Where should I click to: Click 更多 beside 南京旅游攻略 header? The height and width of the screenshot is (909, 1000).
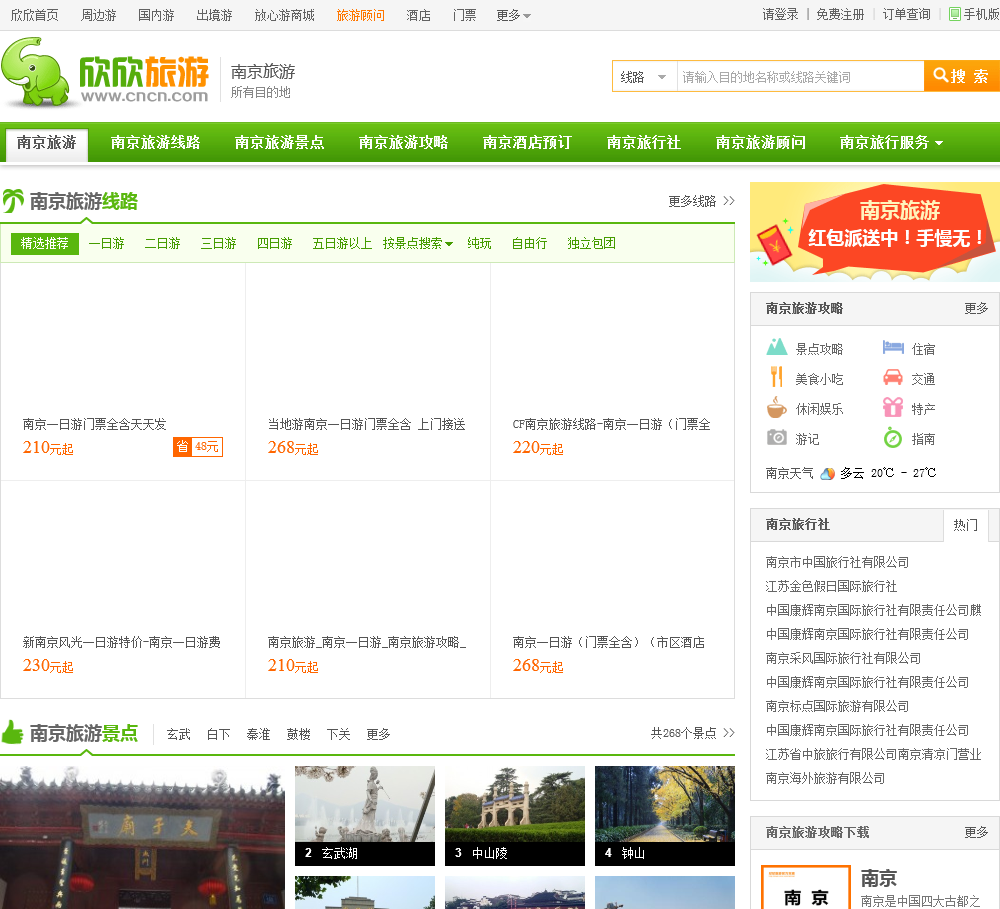point(976,309)
